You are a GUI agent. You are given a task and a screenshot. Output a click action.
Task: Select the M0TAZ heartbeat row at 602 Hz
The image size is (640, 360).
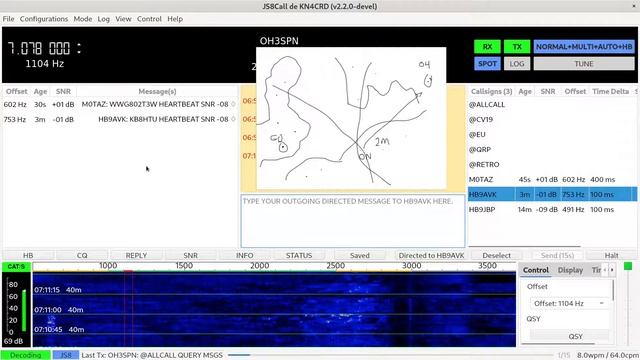(120, 104)
